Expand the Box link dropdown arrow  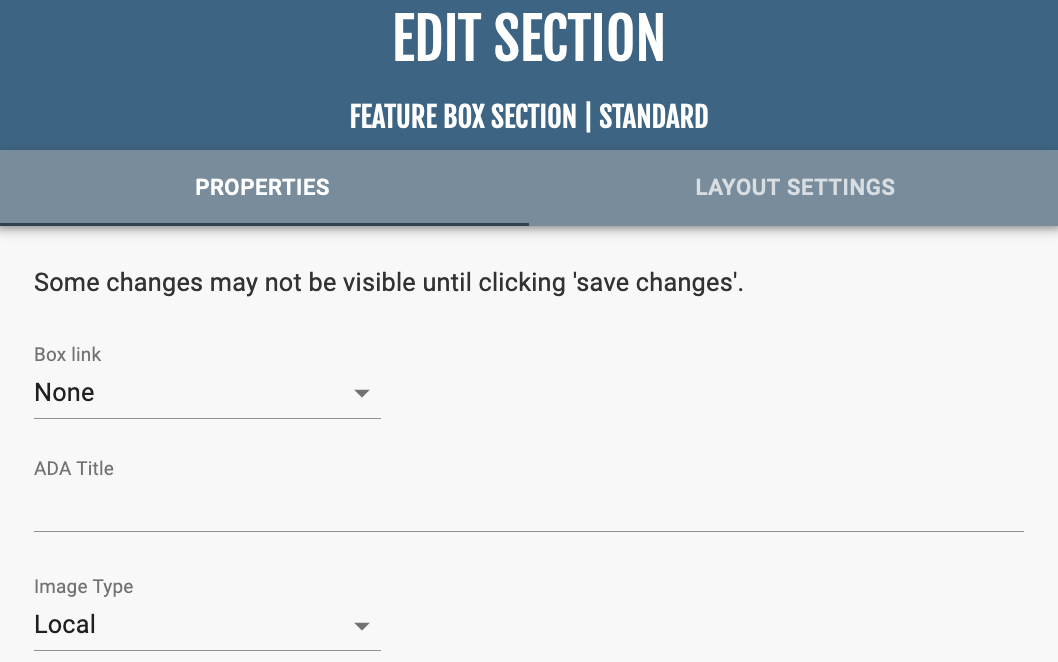pos(362,394)
